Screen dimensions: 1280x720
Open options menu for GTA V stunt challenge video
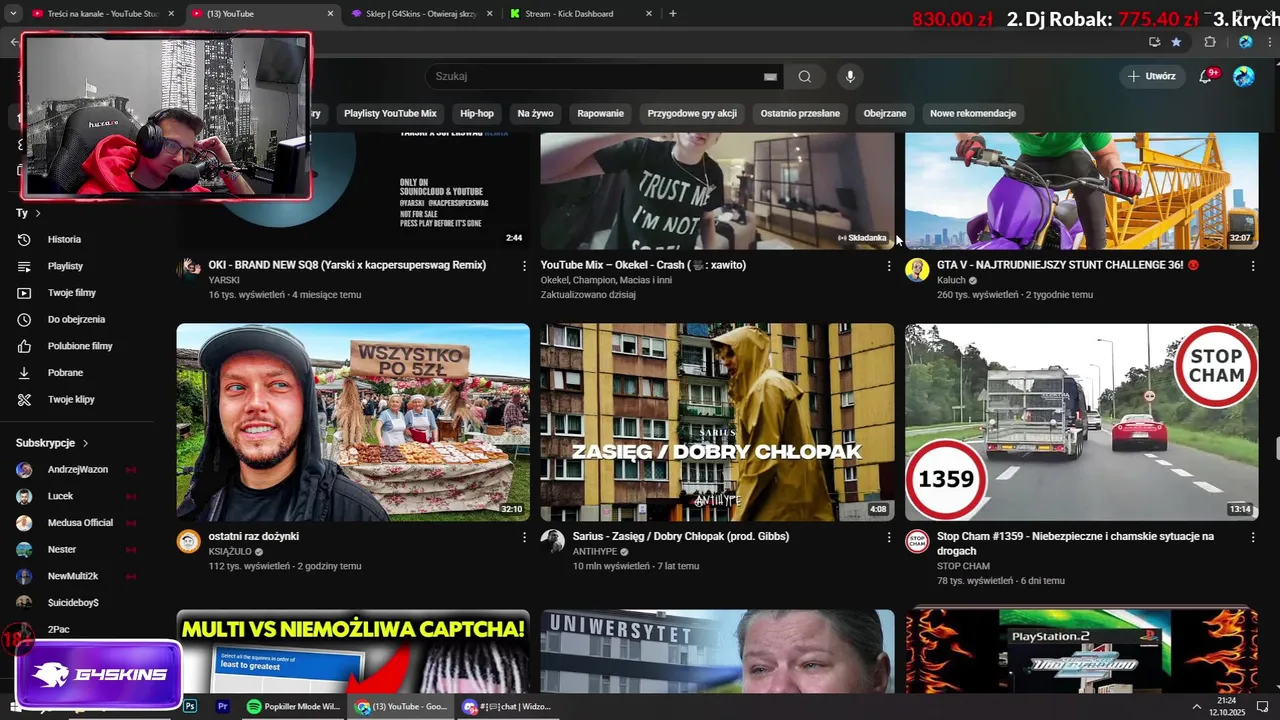click(1252, 266)
